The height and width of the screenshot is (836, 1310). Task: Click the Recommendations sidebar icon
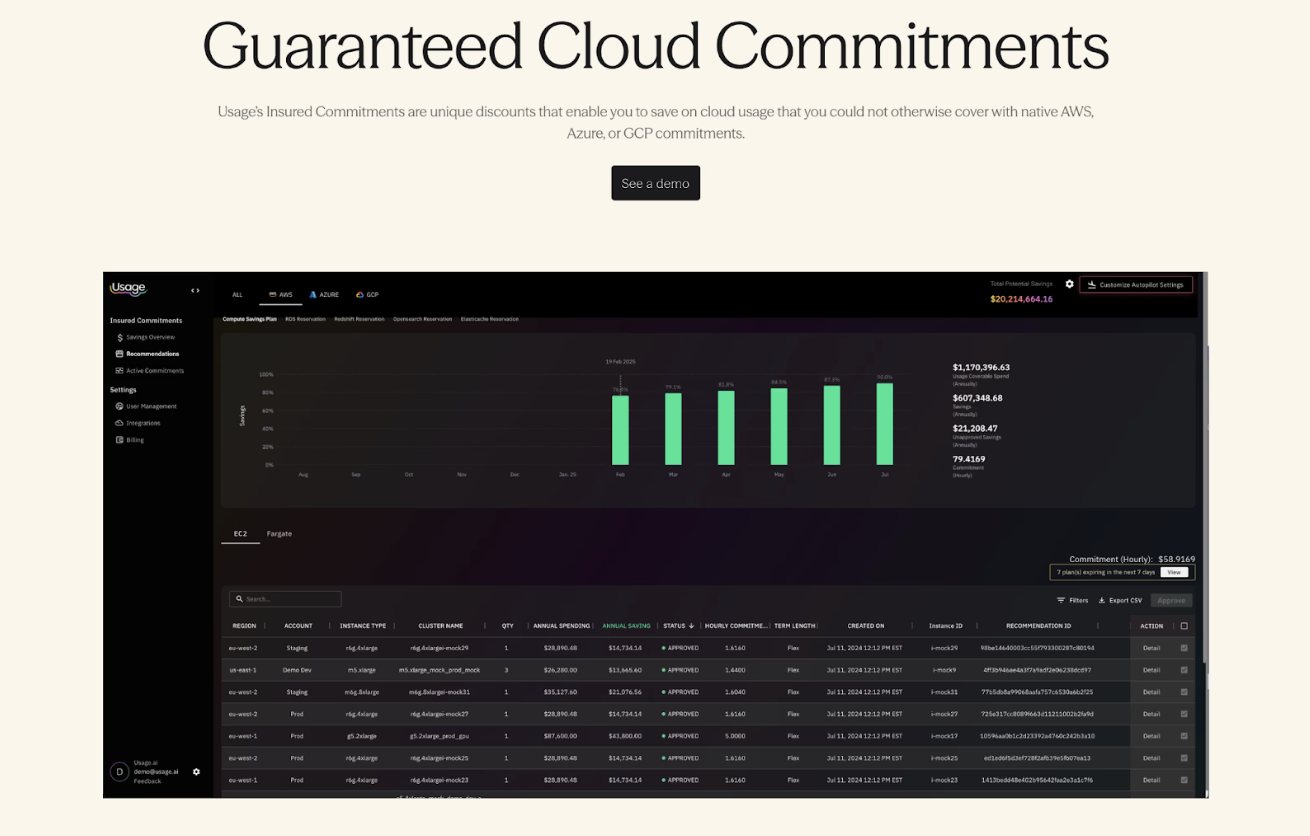(x=120, y=354)
